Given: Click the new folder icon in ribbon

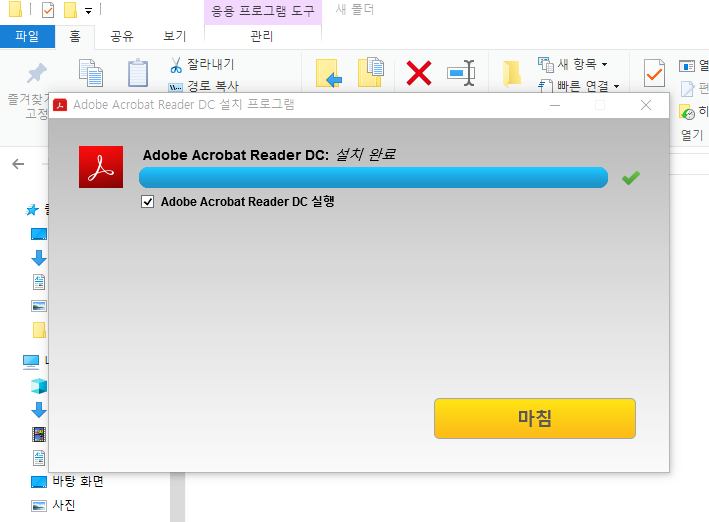Looking at the screenshot, I should click(x=512, y=73).
